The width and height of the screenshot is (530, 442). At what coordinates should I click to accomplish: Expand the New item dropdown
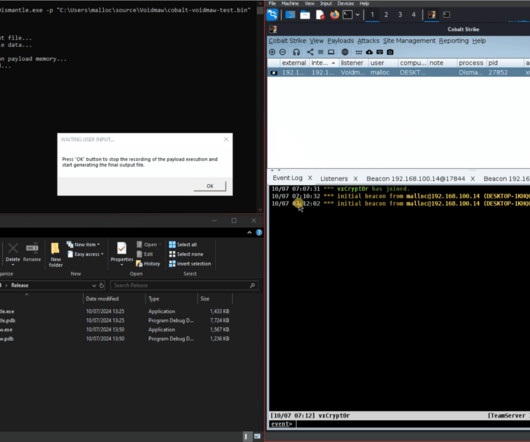[x=98, y=245]
